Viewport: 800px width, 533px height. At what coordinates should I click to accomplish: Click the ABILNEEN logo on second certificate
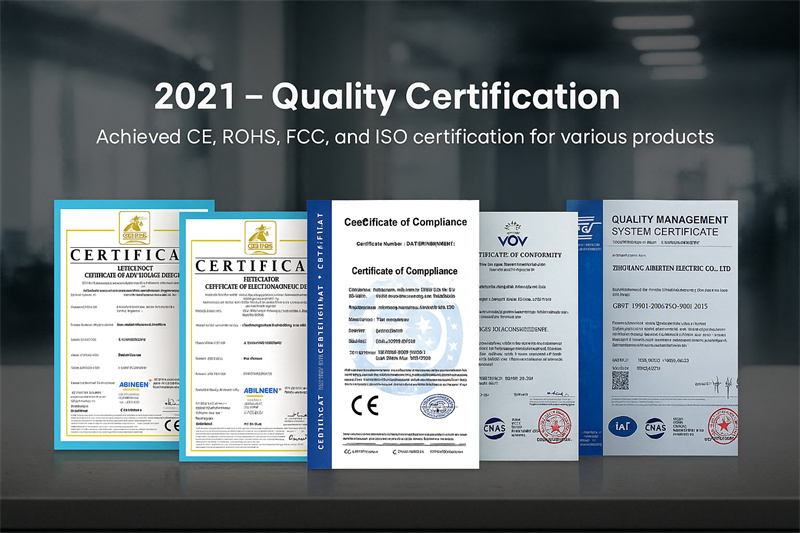coord(261,391)
